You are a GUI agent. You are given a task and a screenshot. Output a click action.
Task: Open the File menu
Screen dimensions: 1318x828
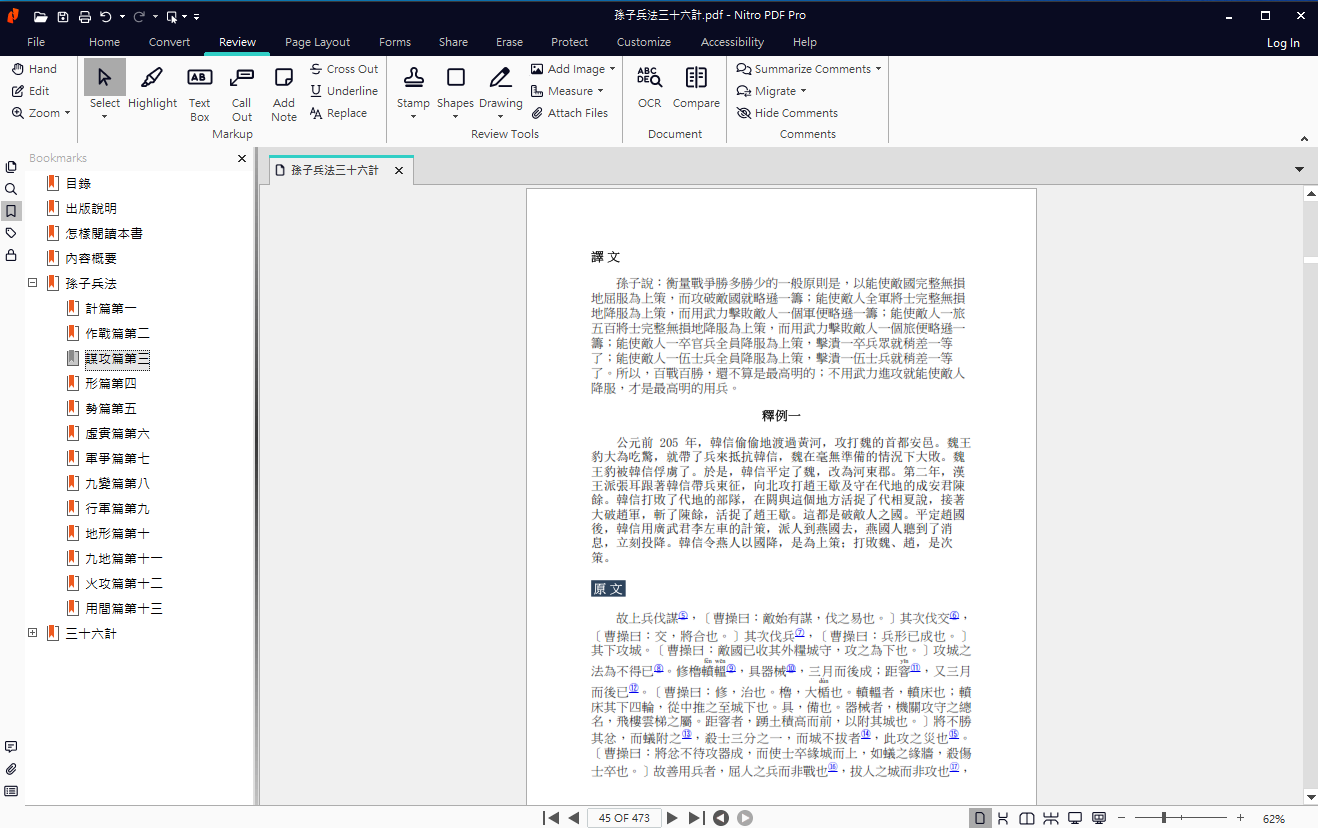(36, 42)
